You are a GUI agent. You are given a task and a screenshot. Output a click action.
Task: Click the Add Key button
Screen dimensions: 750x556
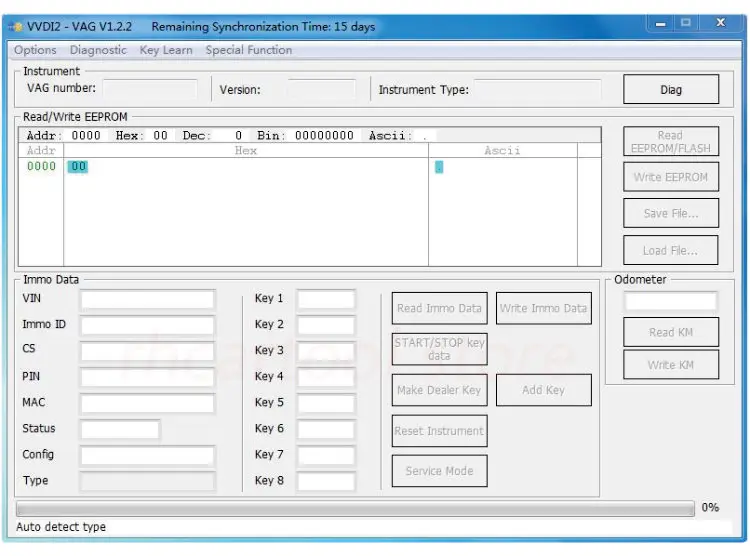tap(543, 390)
